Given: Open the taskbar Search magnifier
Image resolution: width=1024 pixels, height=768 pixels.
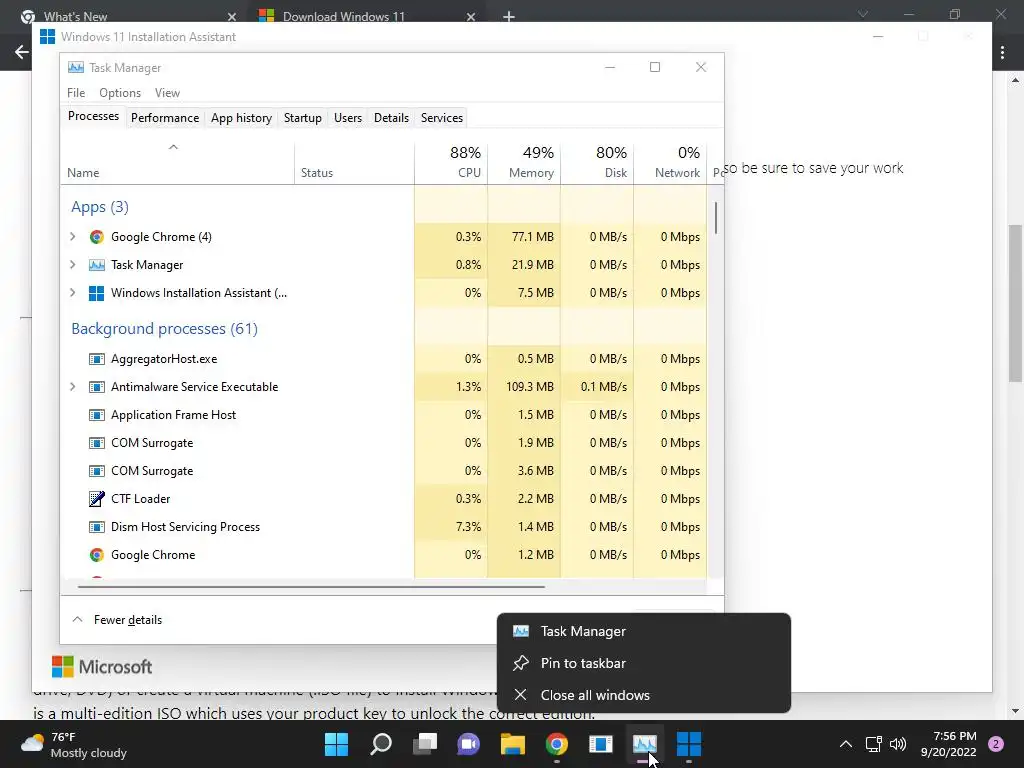Looking at the screenshot, I should (381, 744).
